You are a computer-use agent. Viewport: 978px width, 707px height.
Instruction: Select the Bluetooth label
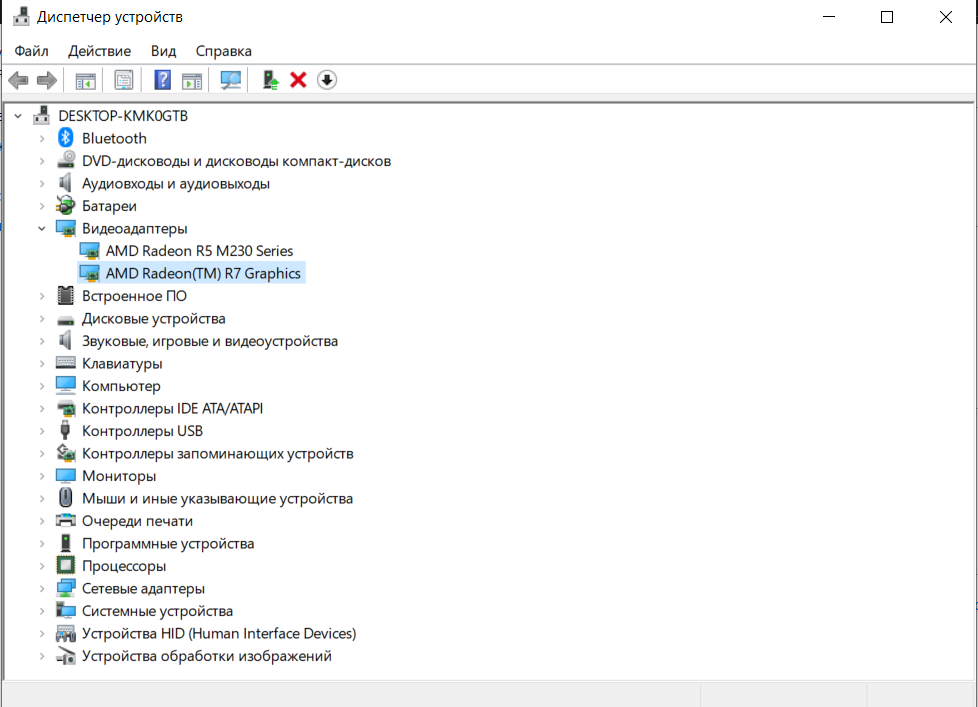click(114, 138)
